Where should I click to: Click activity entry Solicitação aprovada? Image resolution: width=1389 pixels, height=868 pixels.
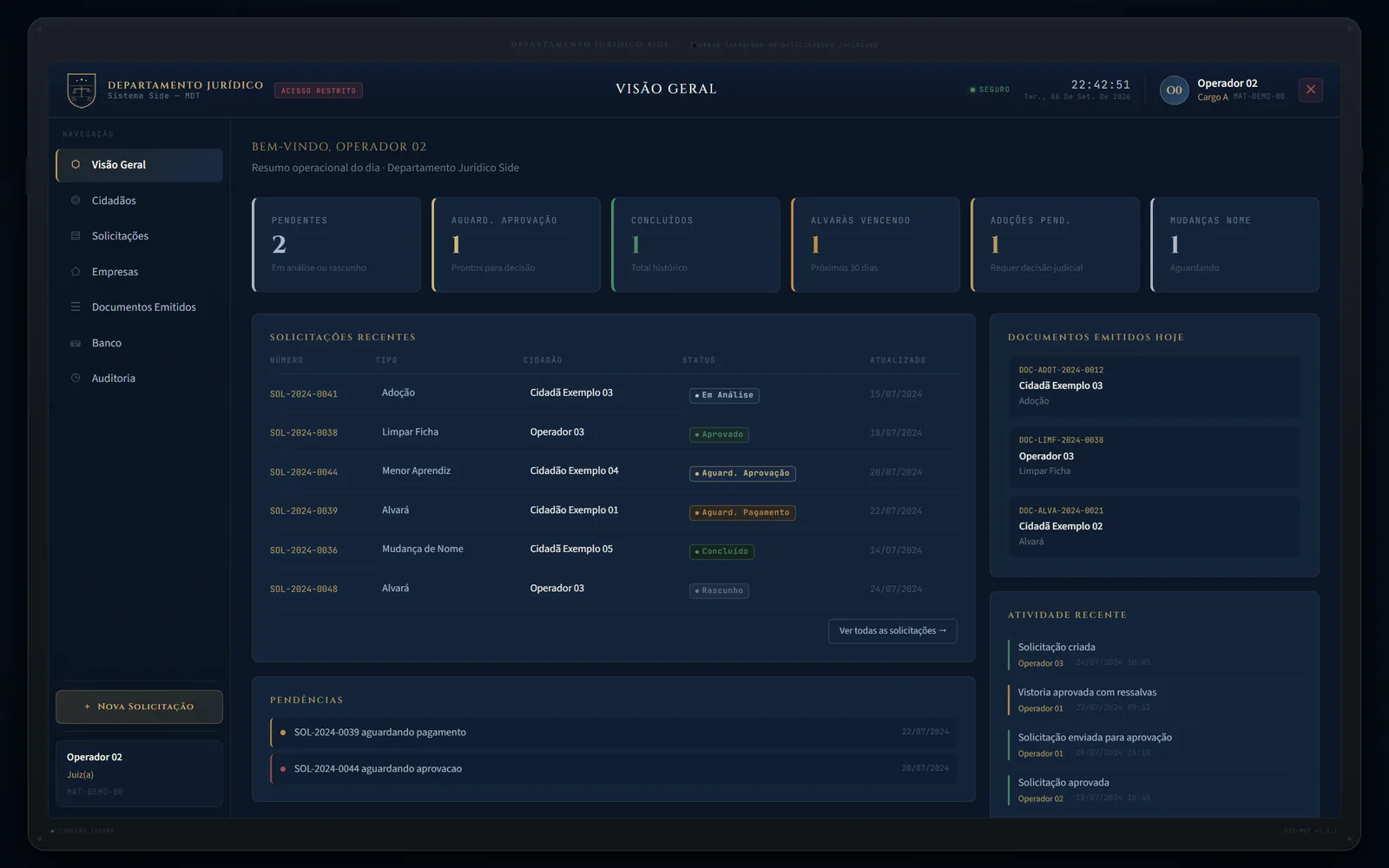coord(1155,790)
